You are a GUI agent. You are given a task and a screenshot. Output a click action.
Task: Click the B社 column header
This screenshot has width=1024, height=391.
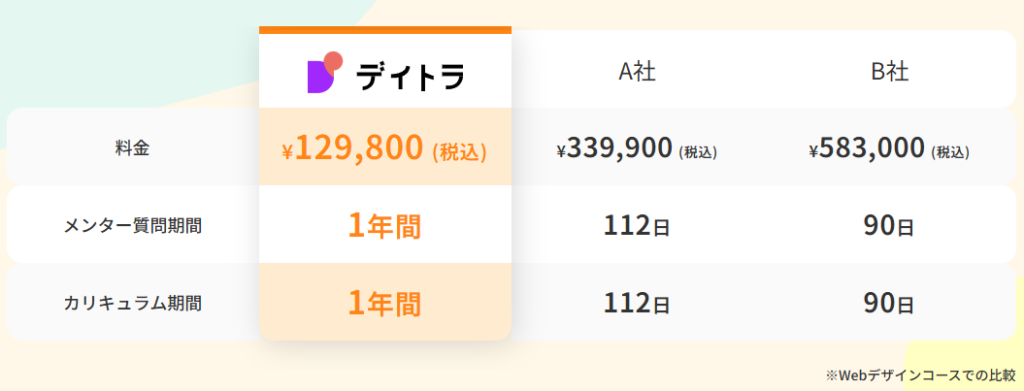point(889,72)
